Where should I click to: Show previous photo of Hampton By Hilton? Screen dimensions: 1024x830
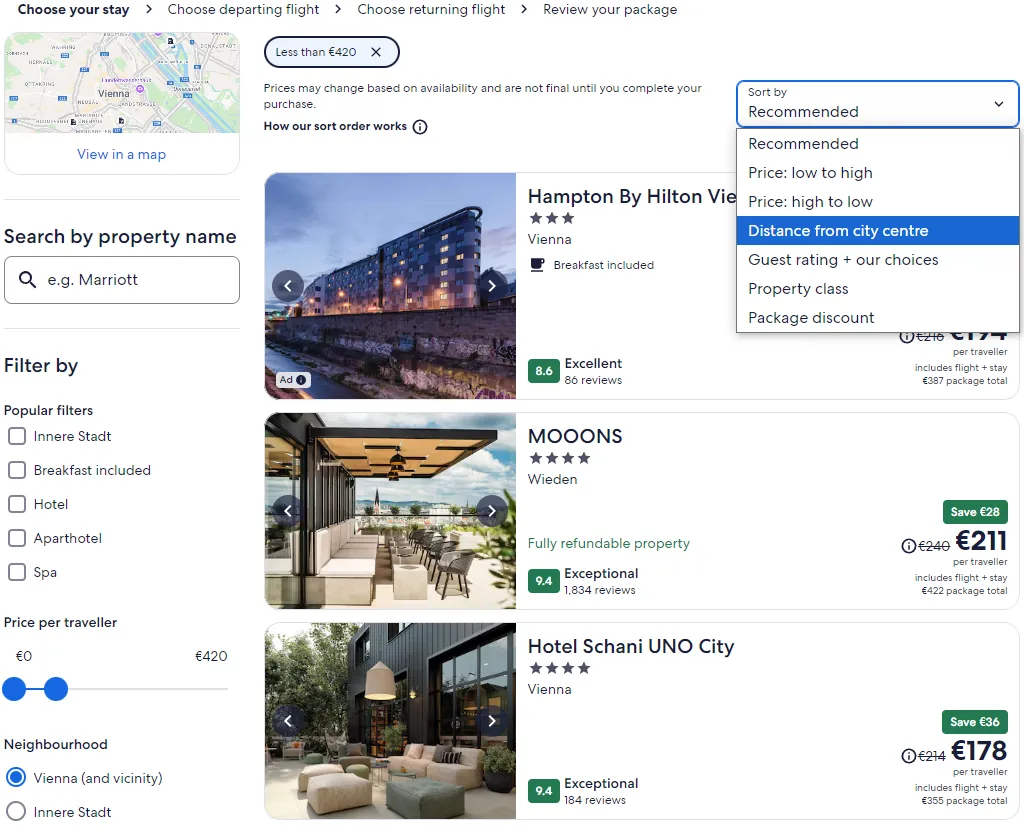(288, 286)
